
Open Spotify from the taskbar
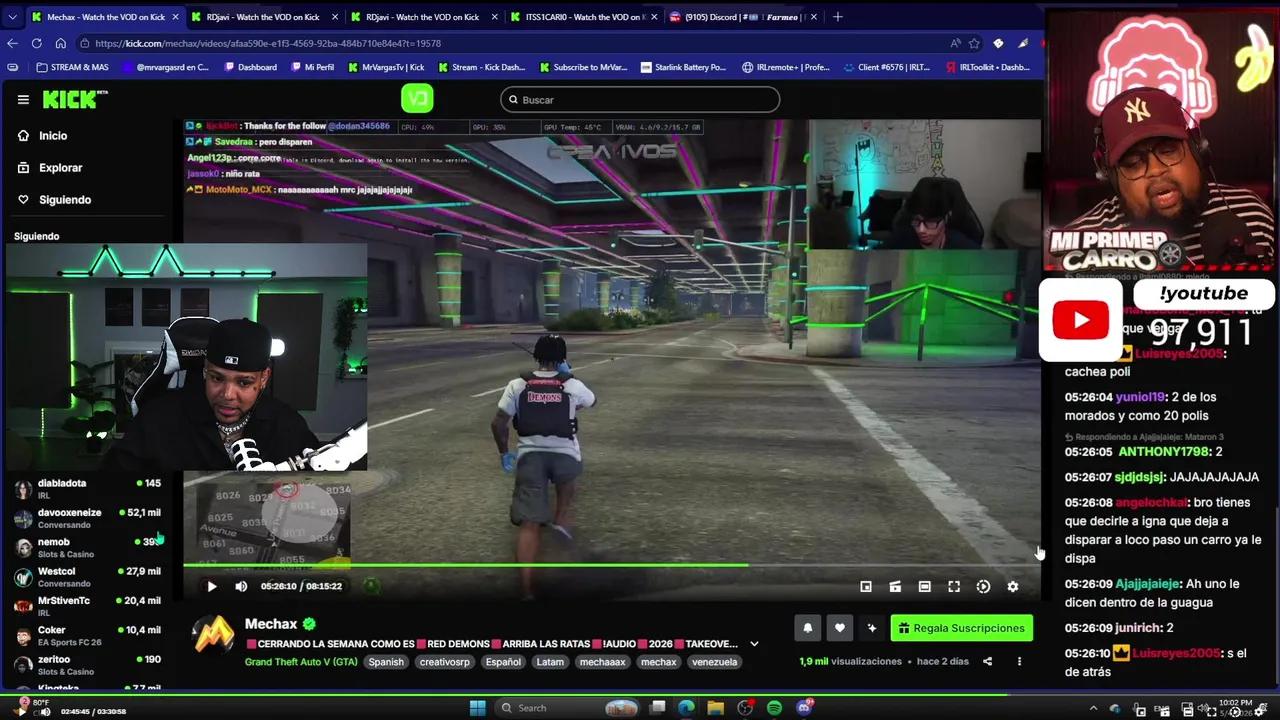[x=775, y=708]
